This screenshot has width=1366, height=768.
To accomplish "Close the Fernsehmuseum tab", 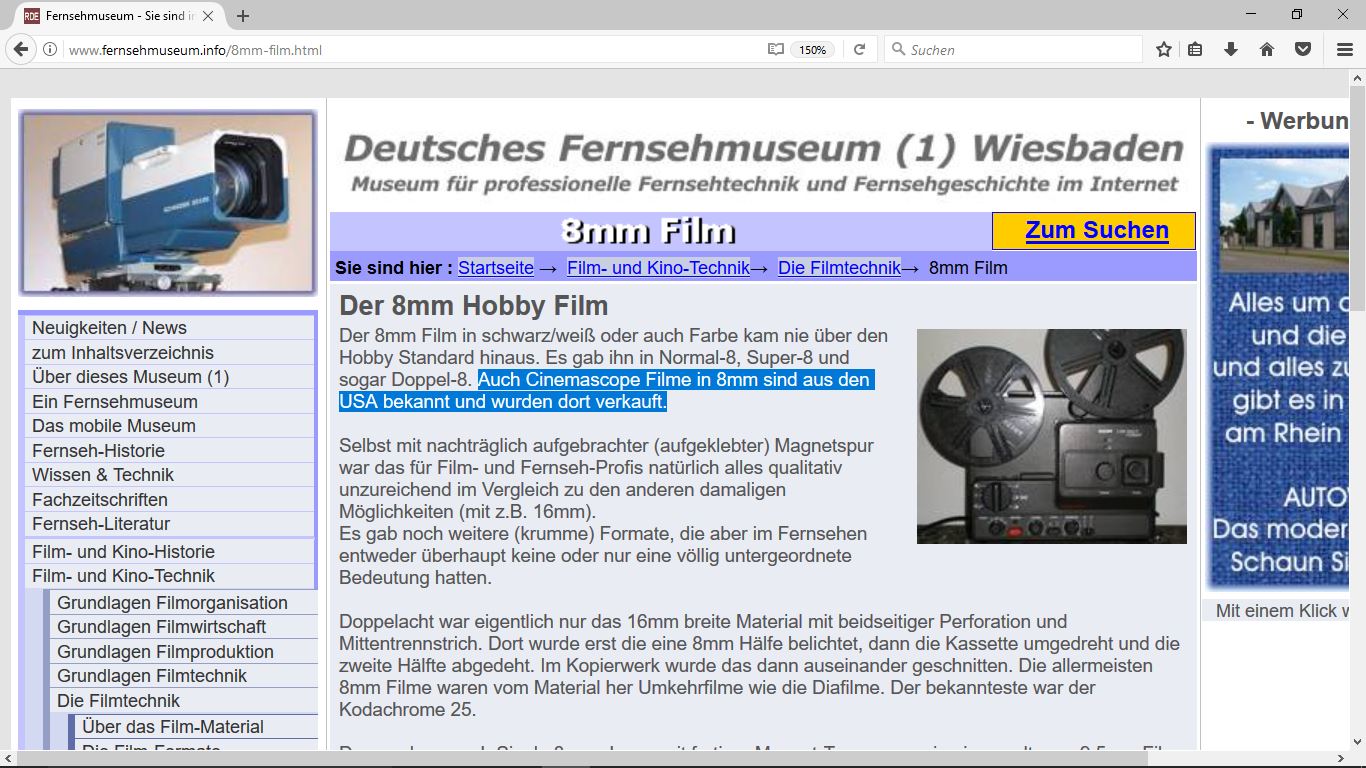I will [x=208, y=16].
